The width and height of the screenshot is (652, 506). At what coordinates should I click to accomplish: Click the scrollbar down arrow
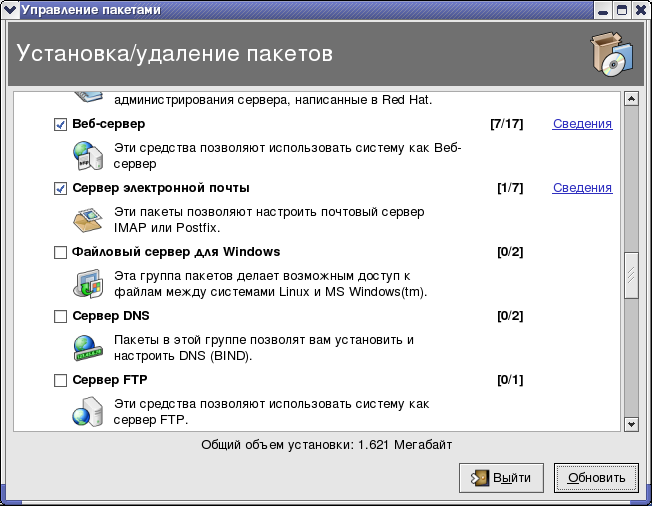tap(631, 424)
